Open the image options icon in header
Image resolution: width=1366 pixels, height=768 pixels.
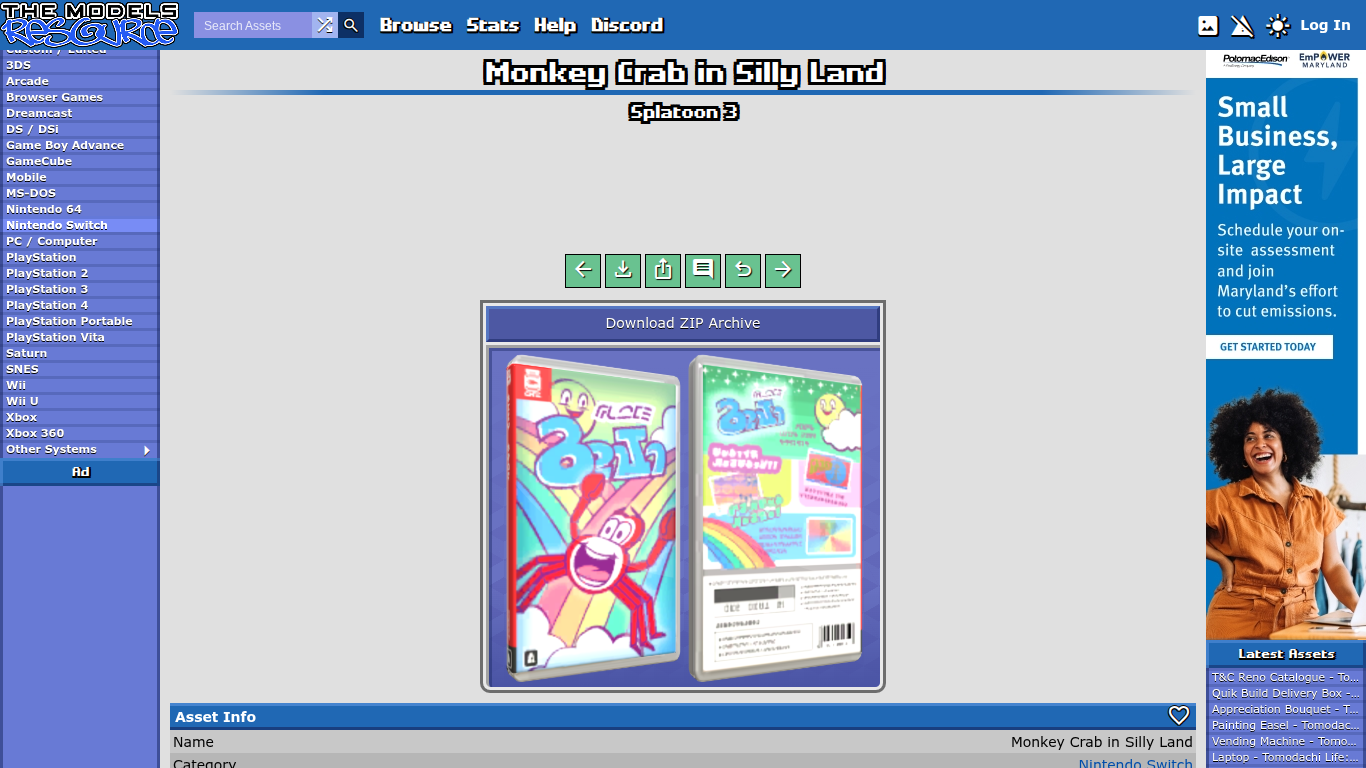[x=1208, y=26]
